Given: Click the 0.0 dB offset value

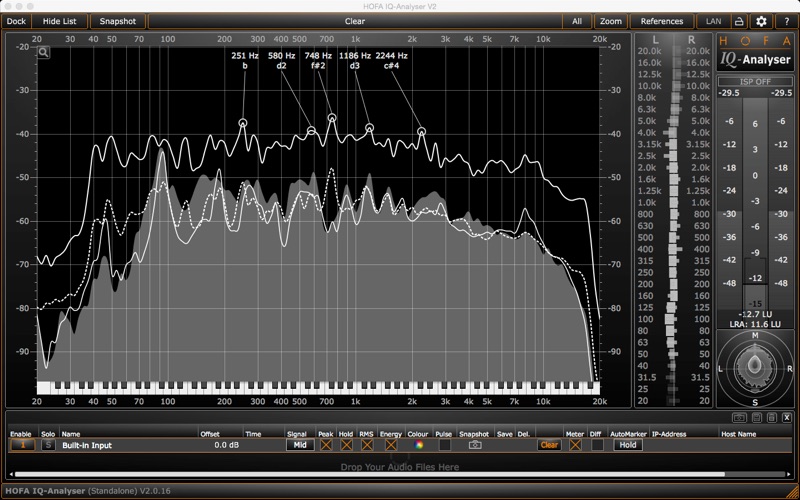Looking at the screenshot, I should pyautogui.click(x=227, y=445).
